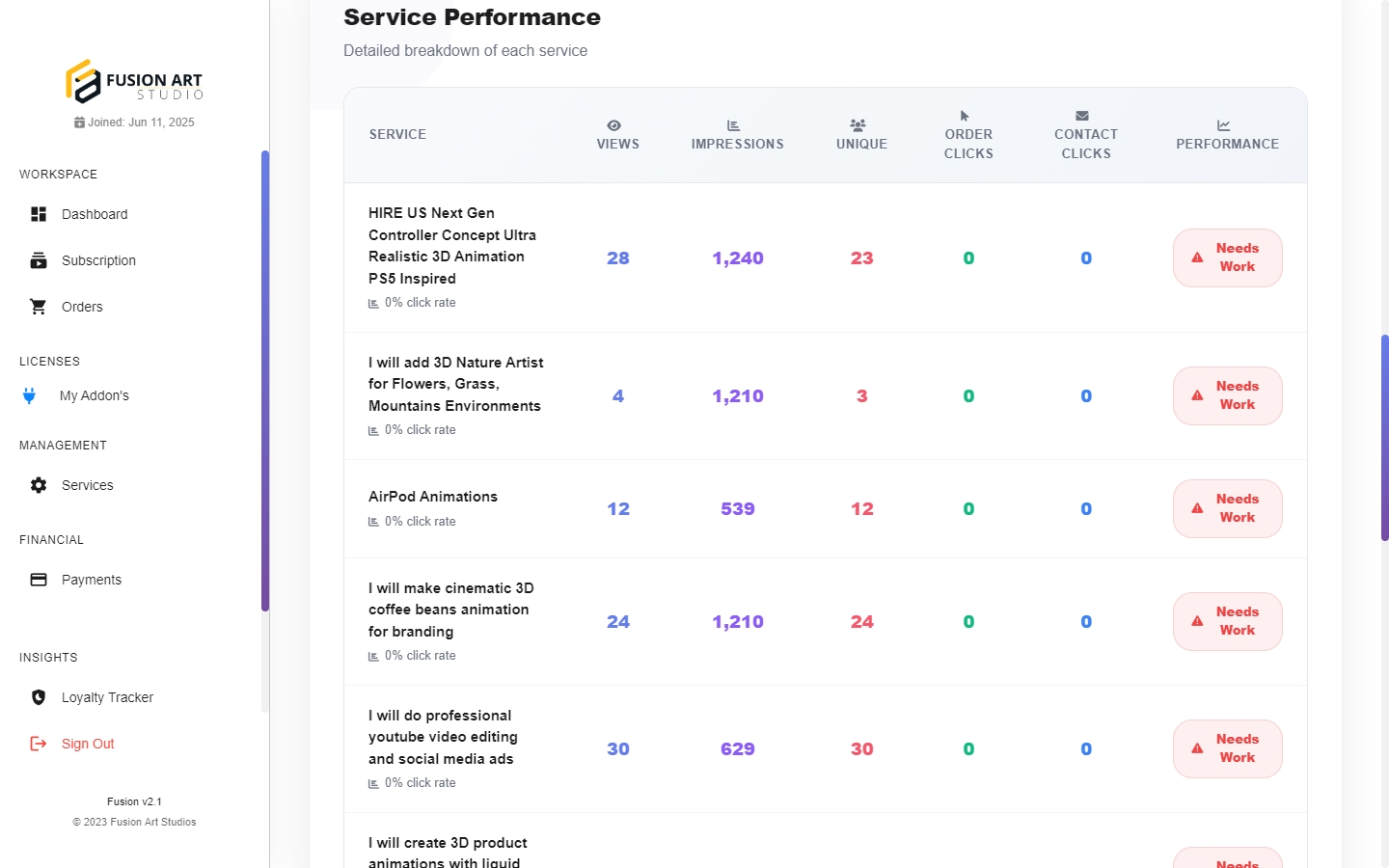Viewport: 1389px width, 868px height.
Task: Click the Performance column header
Action: click(1227, 144)
